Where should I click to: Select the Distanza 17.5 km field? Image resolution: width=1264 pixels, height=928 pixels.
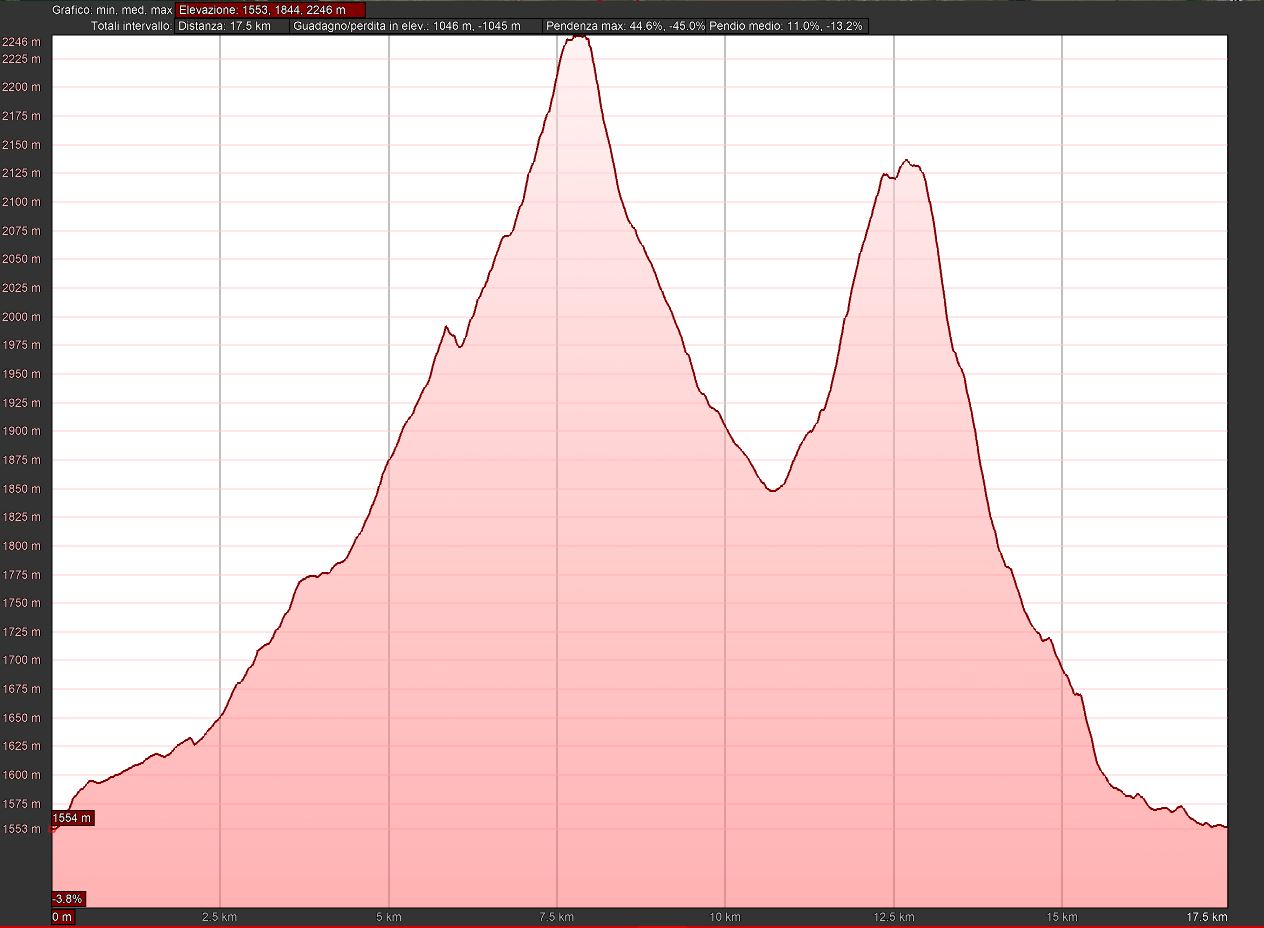click(x=231, y=26)
